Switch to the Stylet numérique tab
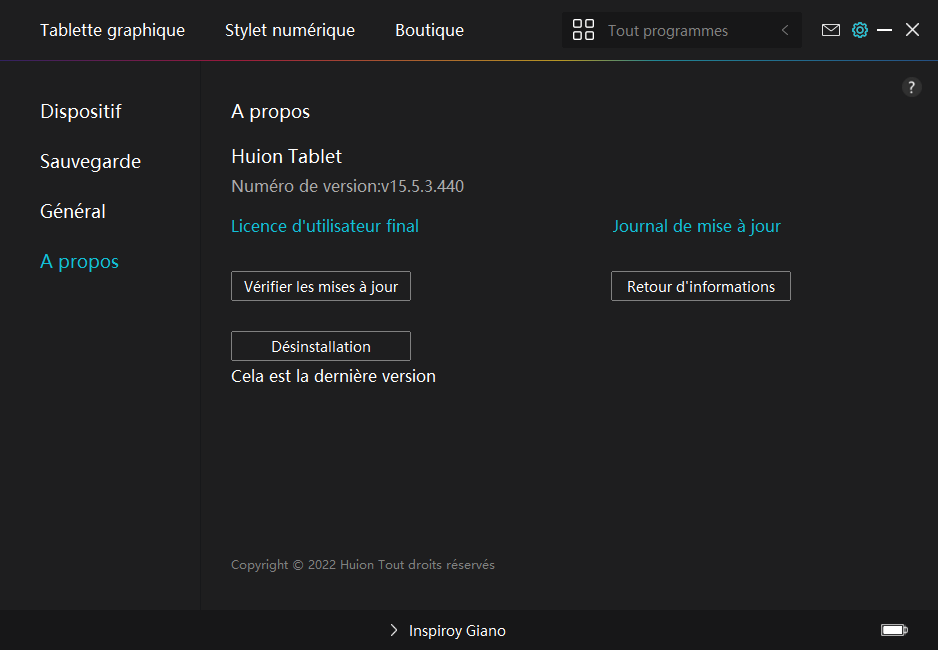This screenshot has height=650, width=938. (290, 30)
